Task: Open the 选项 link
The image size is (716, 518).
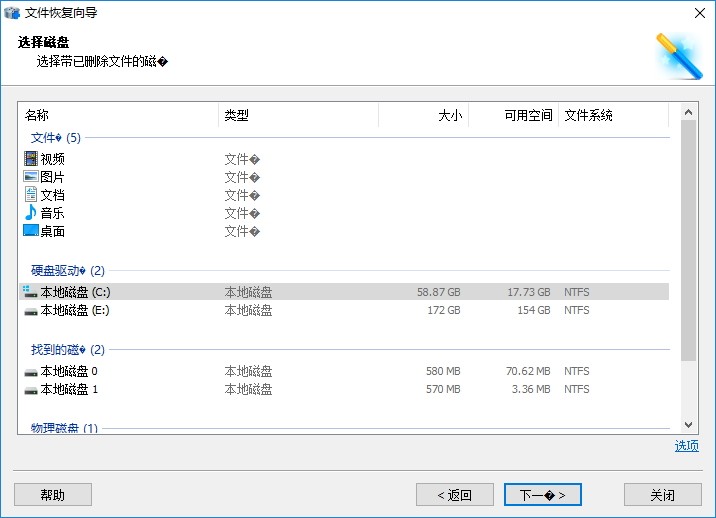Action: [686, 446]
